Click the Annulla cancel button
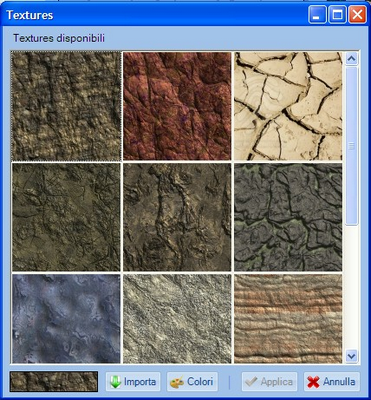 332,382
